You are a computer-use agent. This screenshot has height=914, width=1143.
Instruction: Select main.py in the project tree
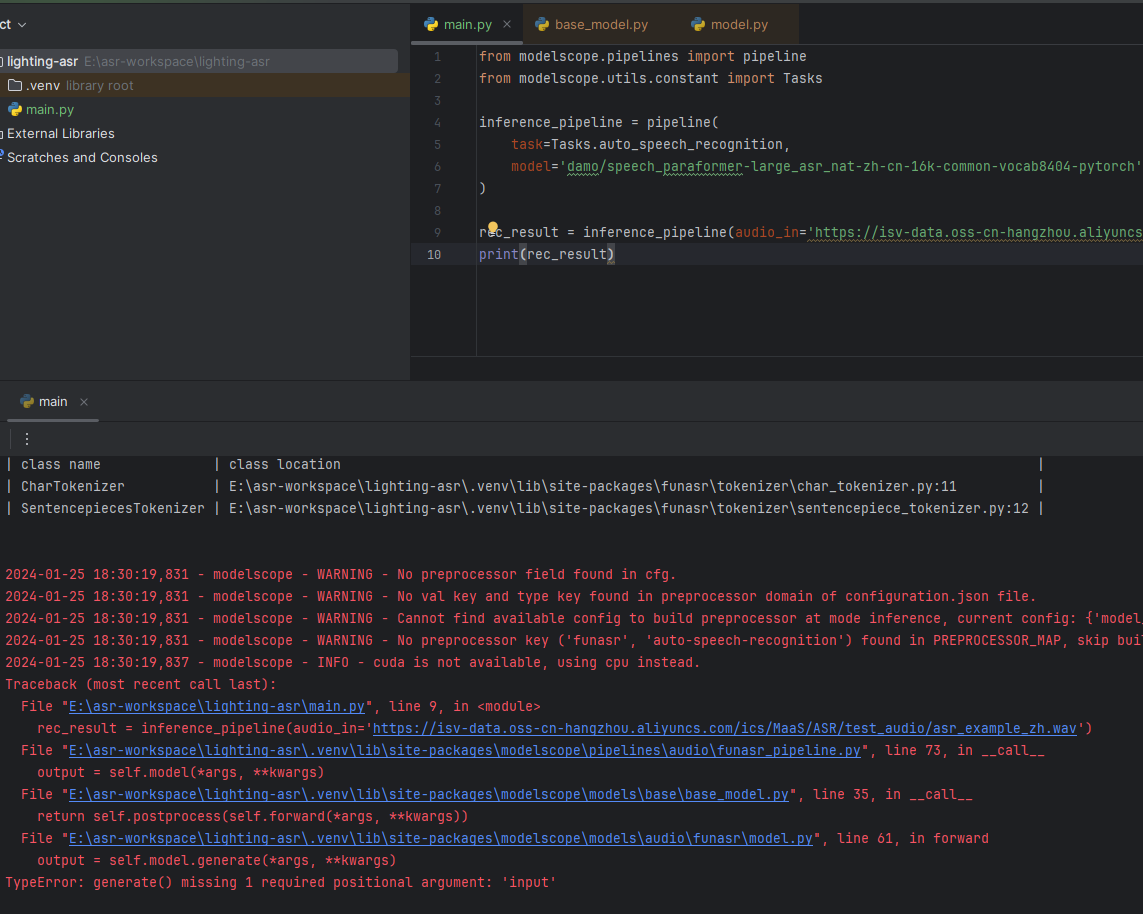coord(50,109)
